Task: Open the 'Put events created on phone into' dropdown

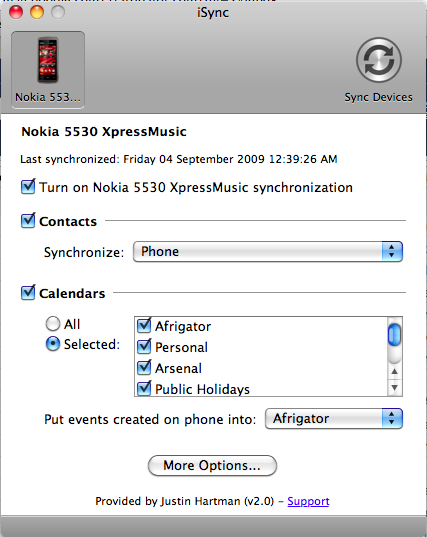Action: [334, 419]
